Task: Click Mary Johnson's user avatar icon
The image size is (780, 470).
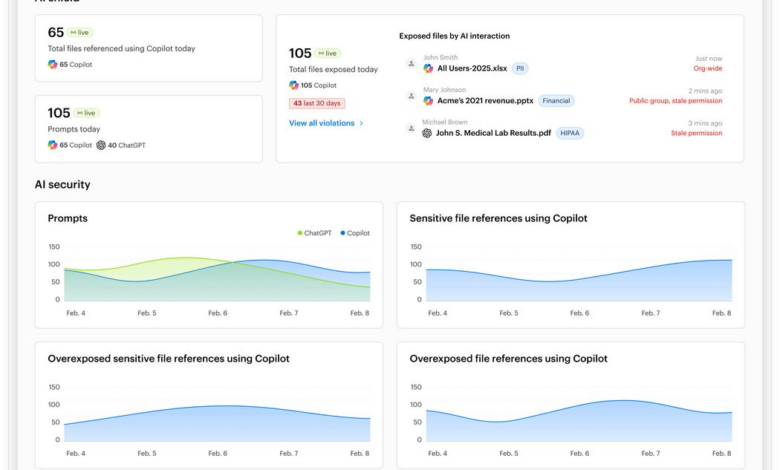Action: 411,95
